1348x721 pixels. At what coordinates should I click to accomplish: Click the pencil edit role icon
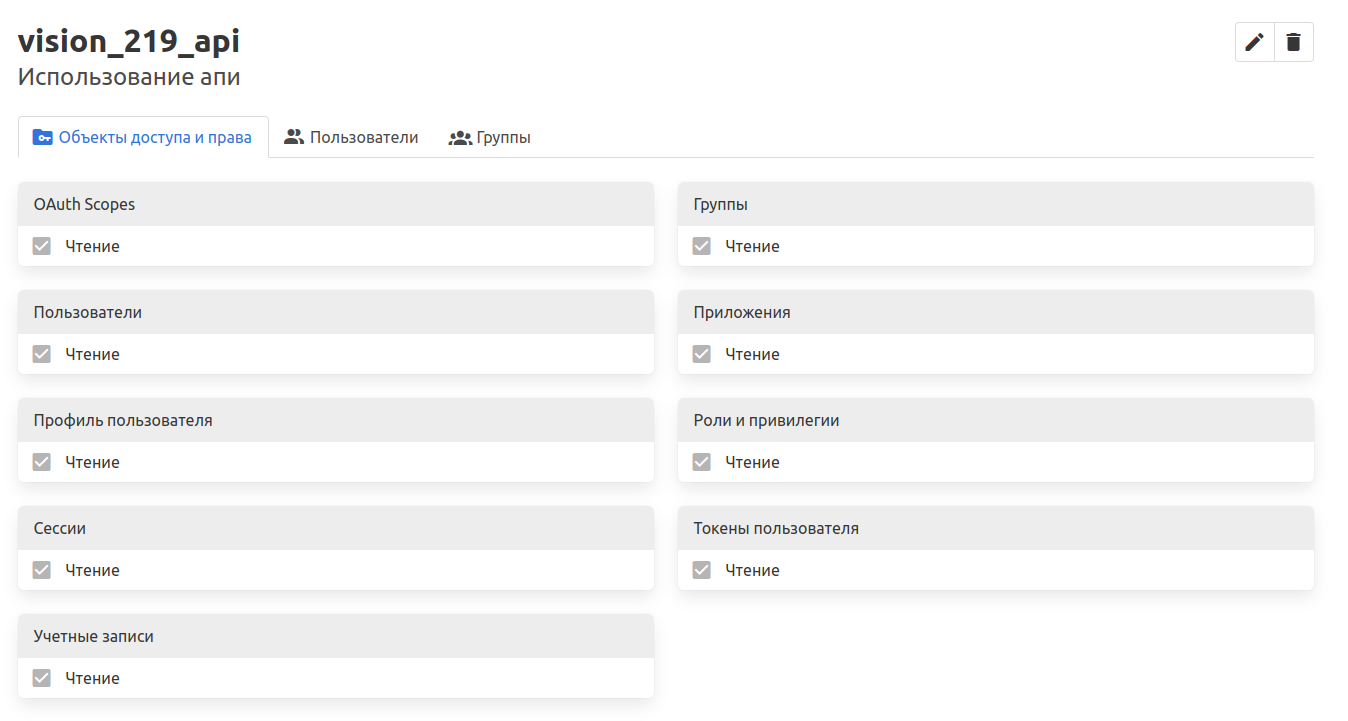click(x=1254, y=42)
